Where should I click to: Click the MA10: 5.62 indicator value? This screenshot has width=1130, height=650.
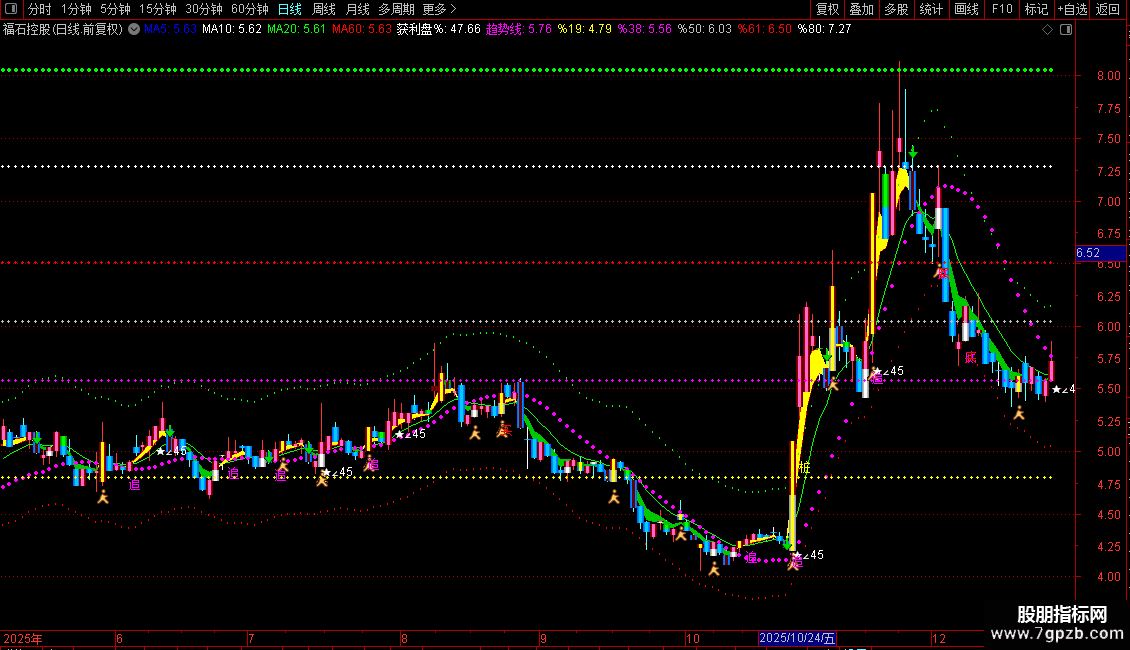coord(231,29)
